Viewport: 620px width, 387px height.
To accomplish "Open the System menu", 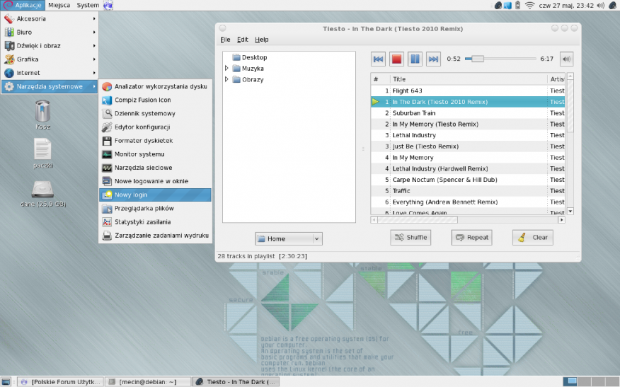I will 88,5.
